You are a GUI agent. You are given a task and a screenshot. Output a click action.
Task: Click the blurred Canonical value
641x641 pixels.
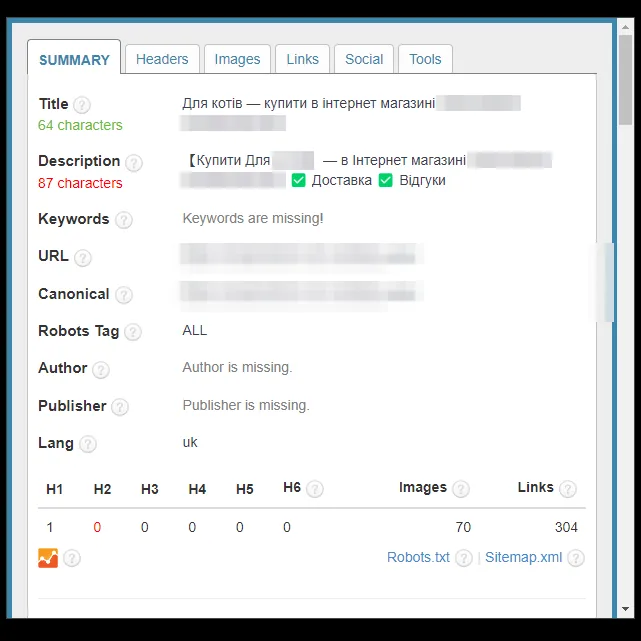pyautogui.click(x=301, y=293)
